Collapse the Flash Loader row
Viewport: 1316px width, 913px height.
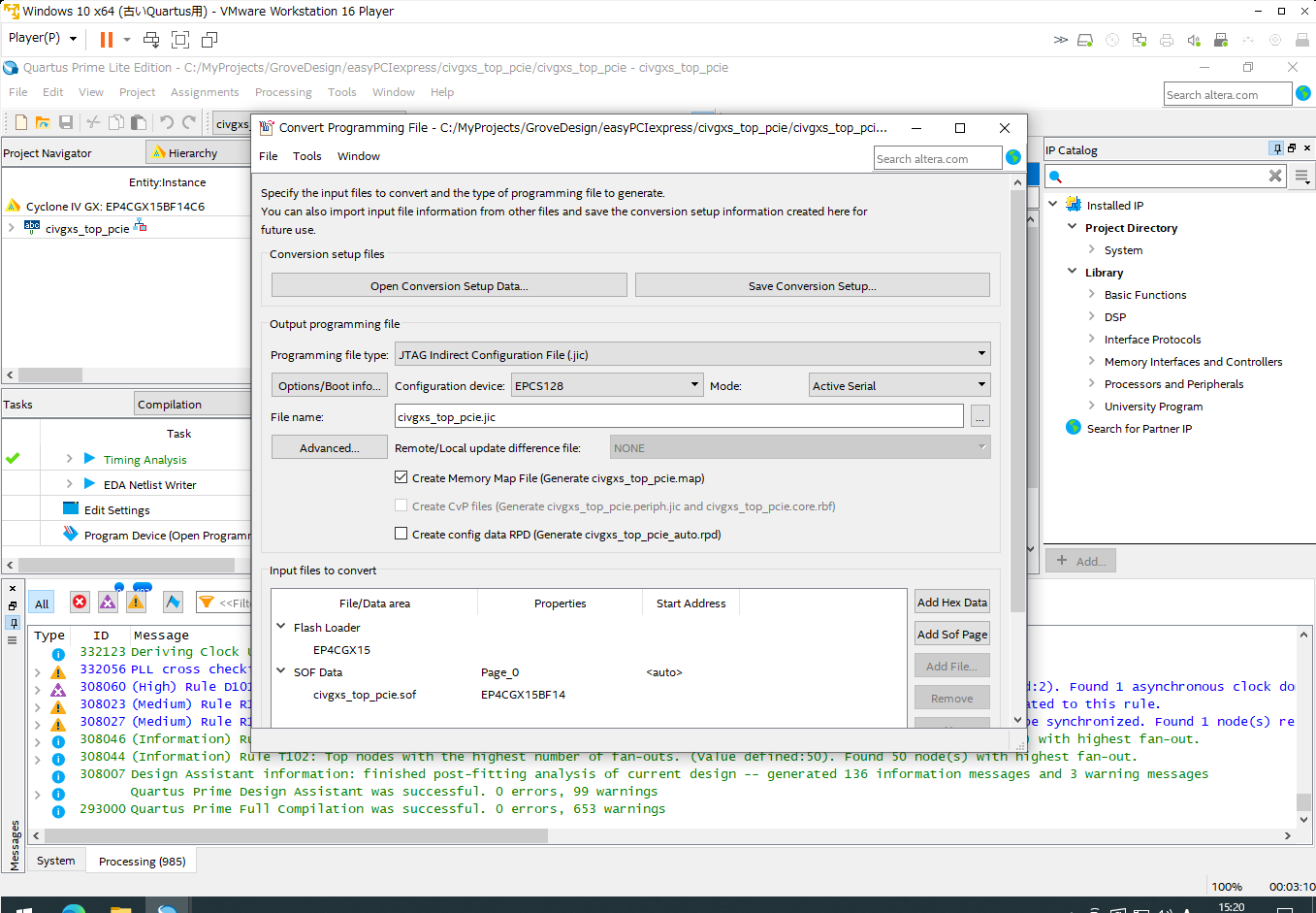click(281, 627)
